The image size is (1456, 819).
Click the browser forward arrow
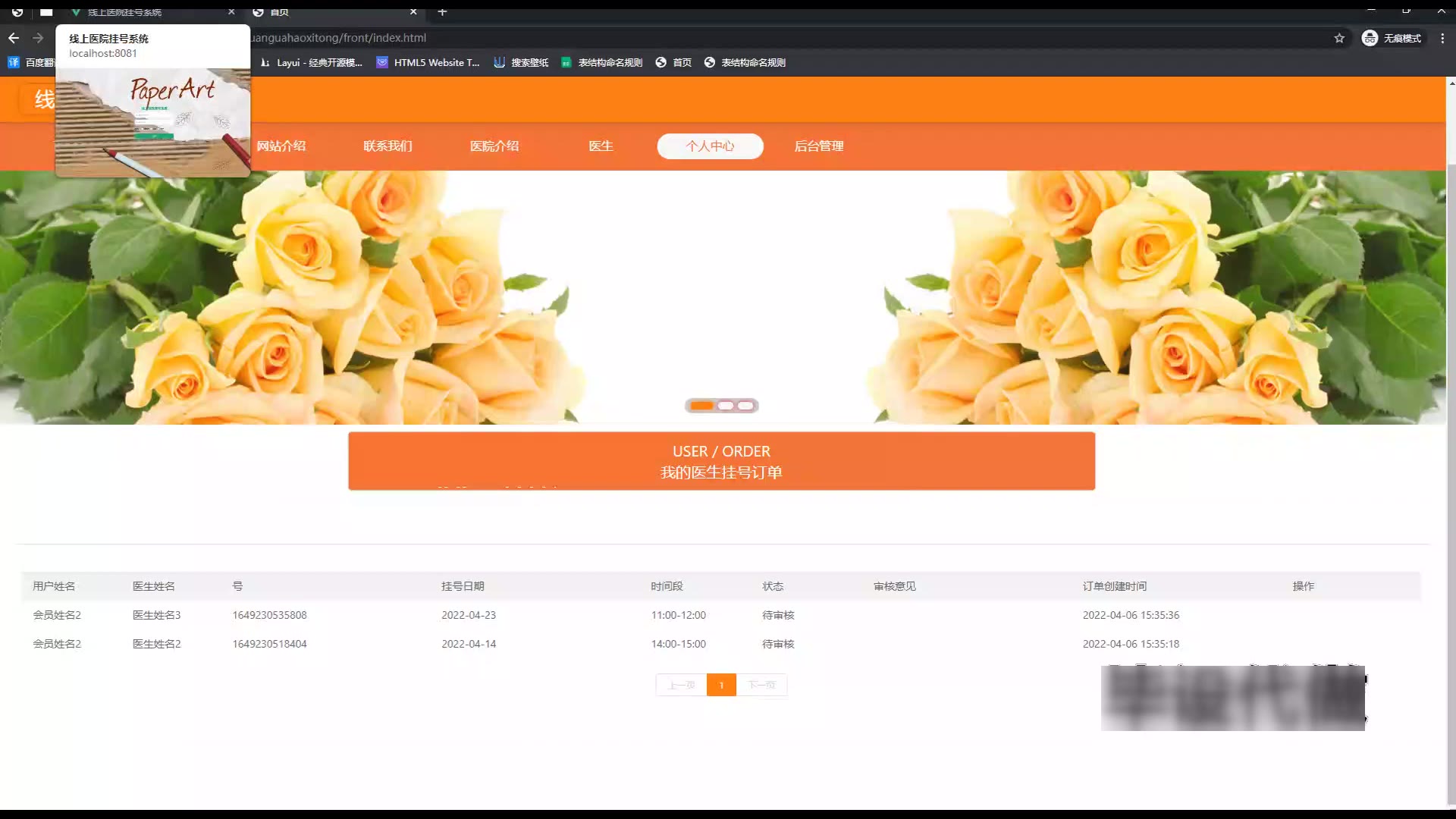[x=38, y=38]
